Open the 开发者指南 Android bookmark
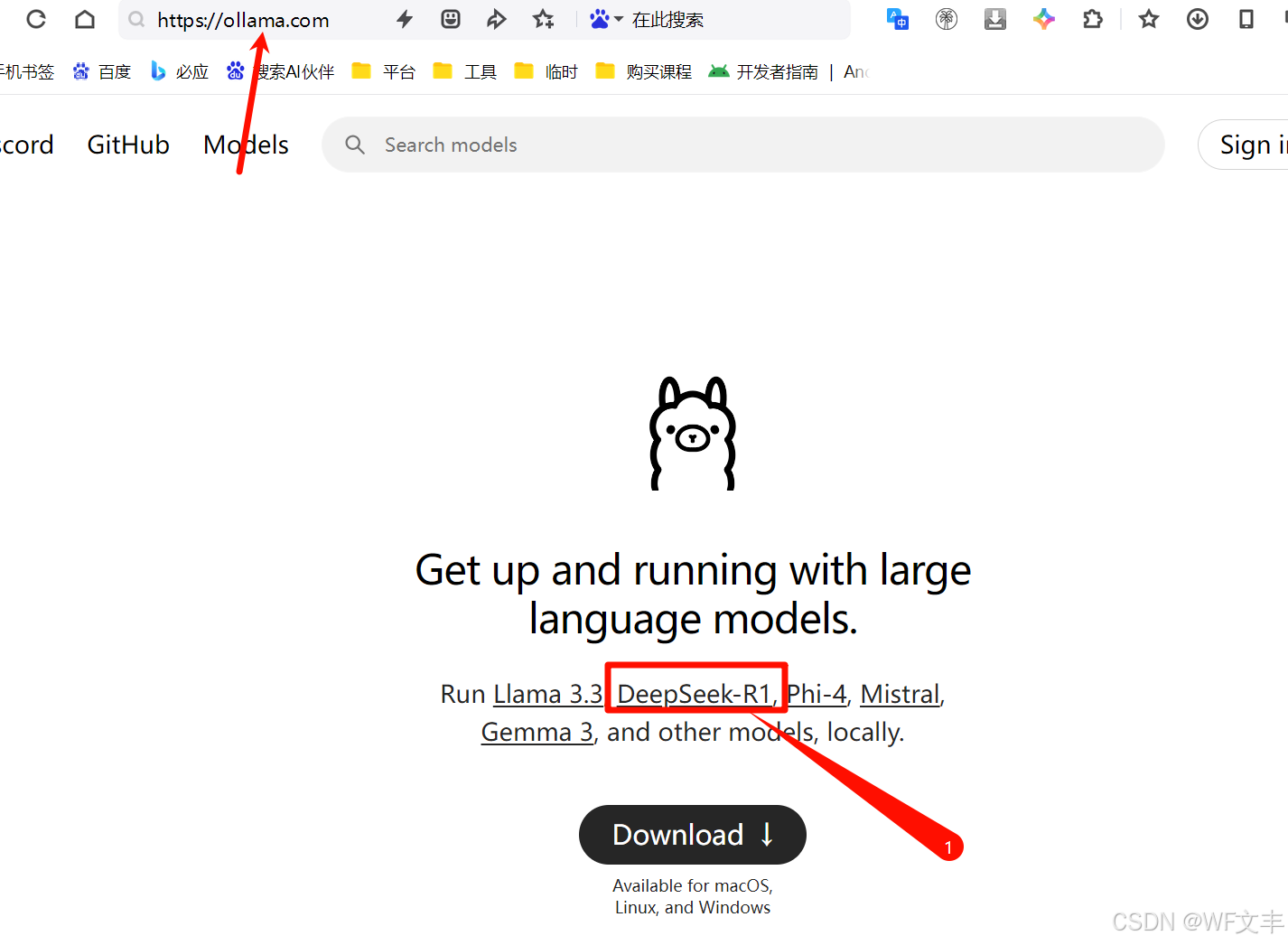The image size is (1288, 945). click(x=763, y=71)
